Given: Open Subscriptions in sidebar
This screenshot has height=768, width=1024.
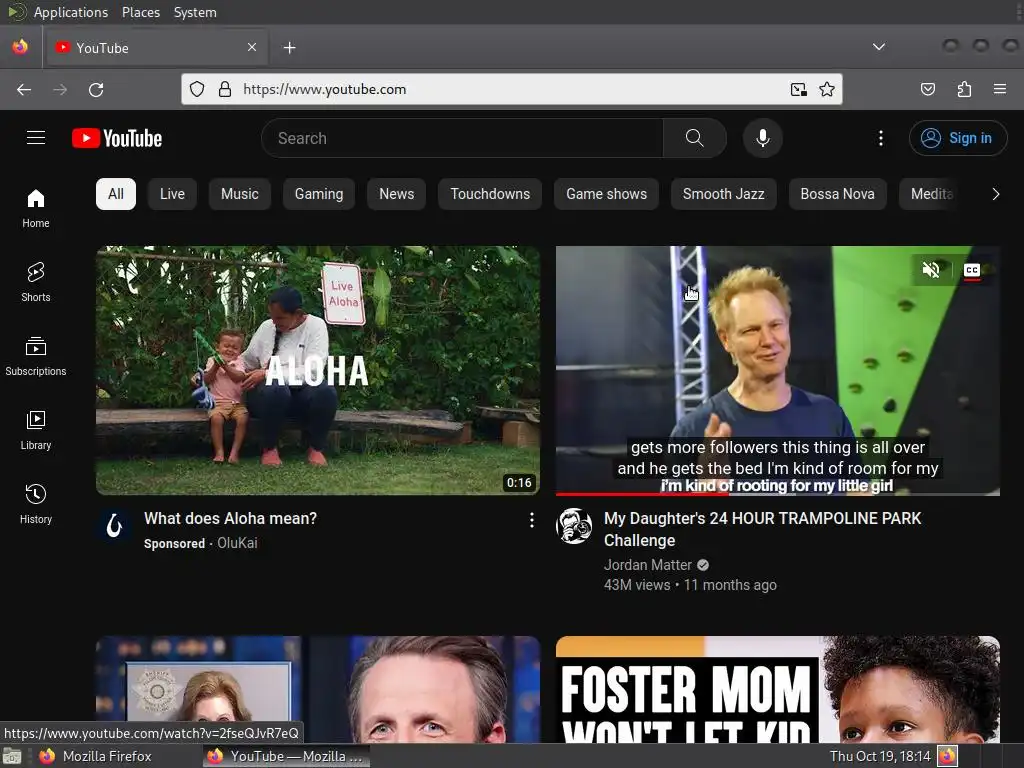Looking at the screenshot, I should (x=36, y=356).
